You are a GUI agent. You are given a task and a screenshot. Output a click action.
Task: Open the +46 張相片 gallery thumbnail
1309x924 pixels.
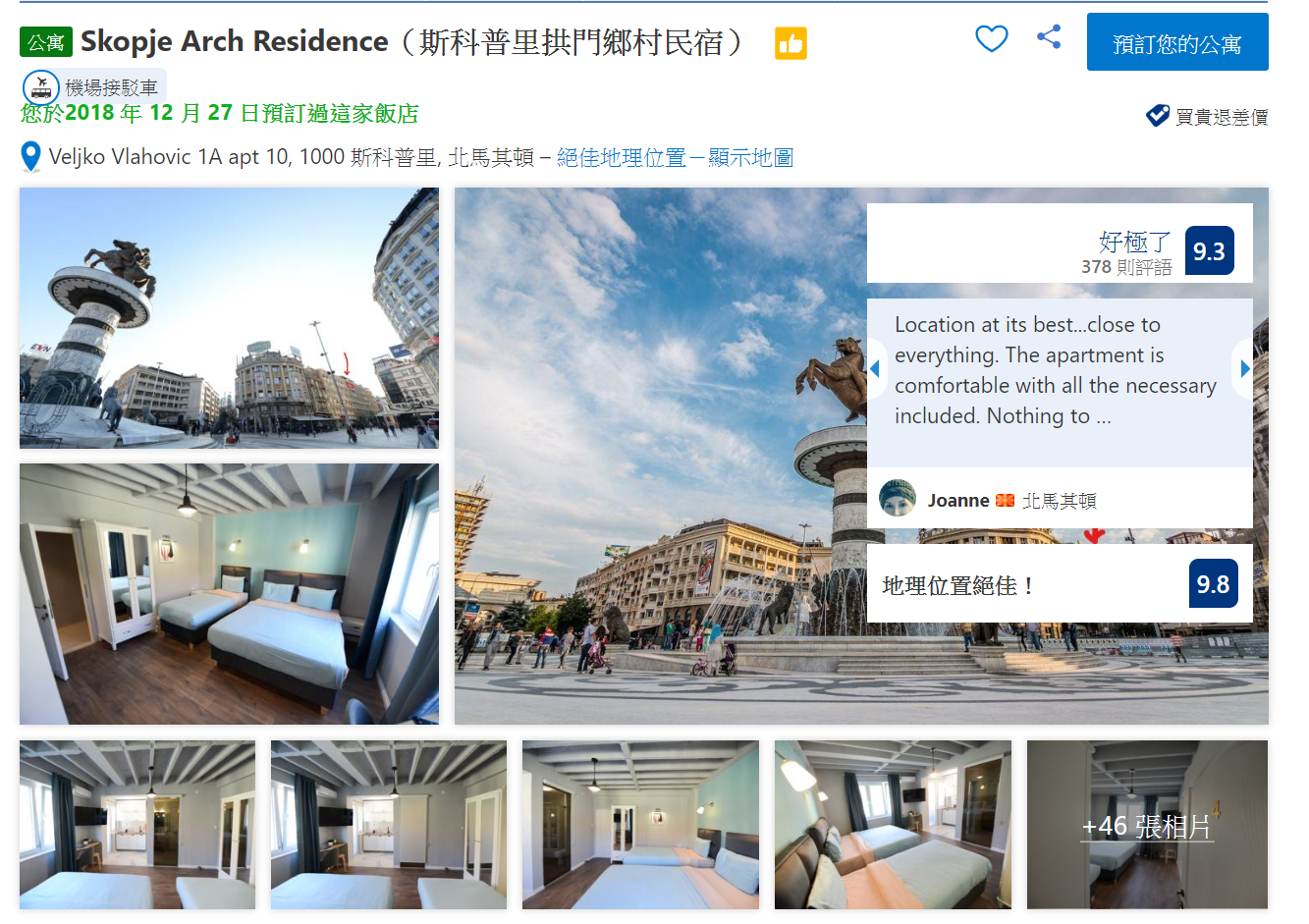coord(1147,825)
